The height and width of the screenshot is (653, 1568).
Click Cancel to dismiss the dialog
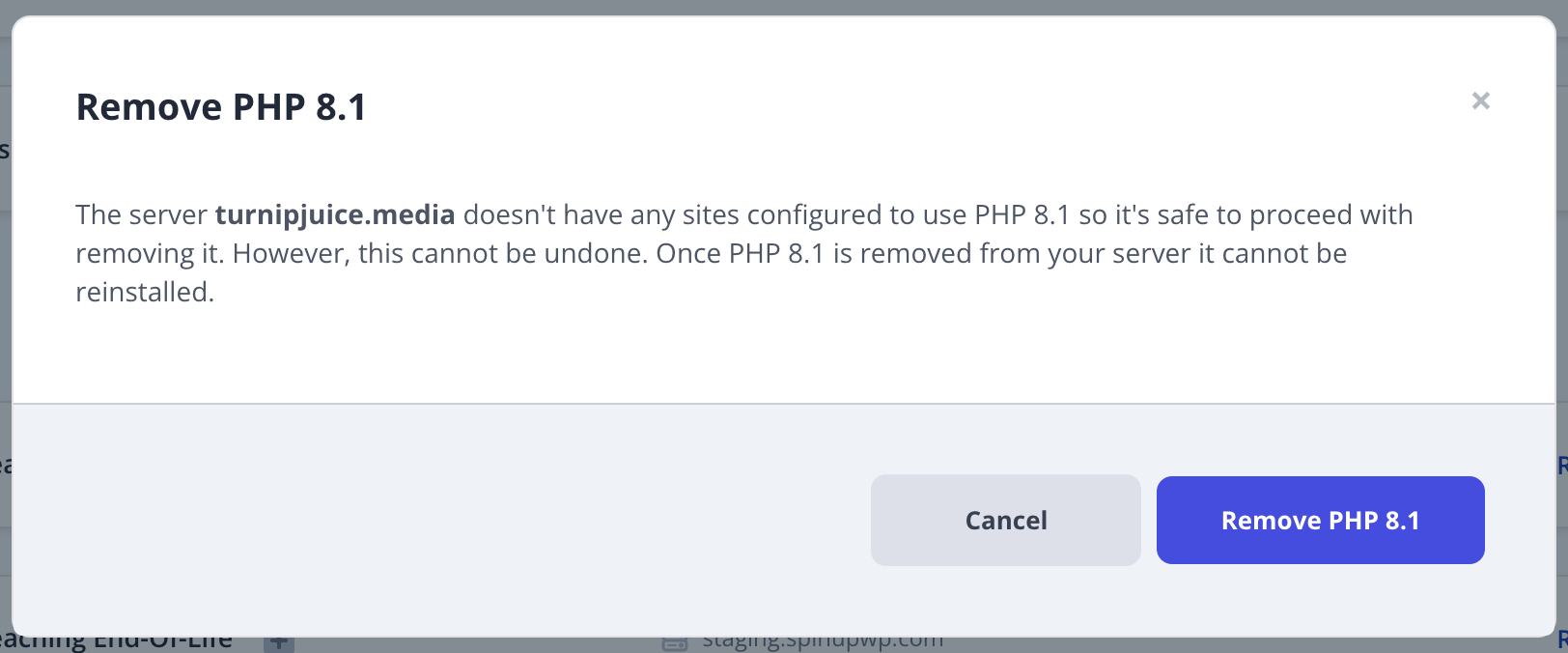[x=1005, y=520]
